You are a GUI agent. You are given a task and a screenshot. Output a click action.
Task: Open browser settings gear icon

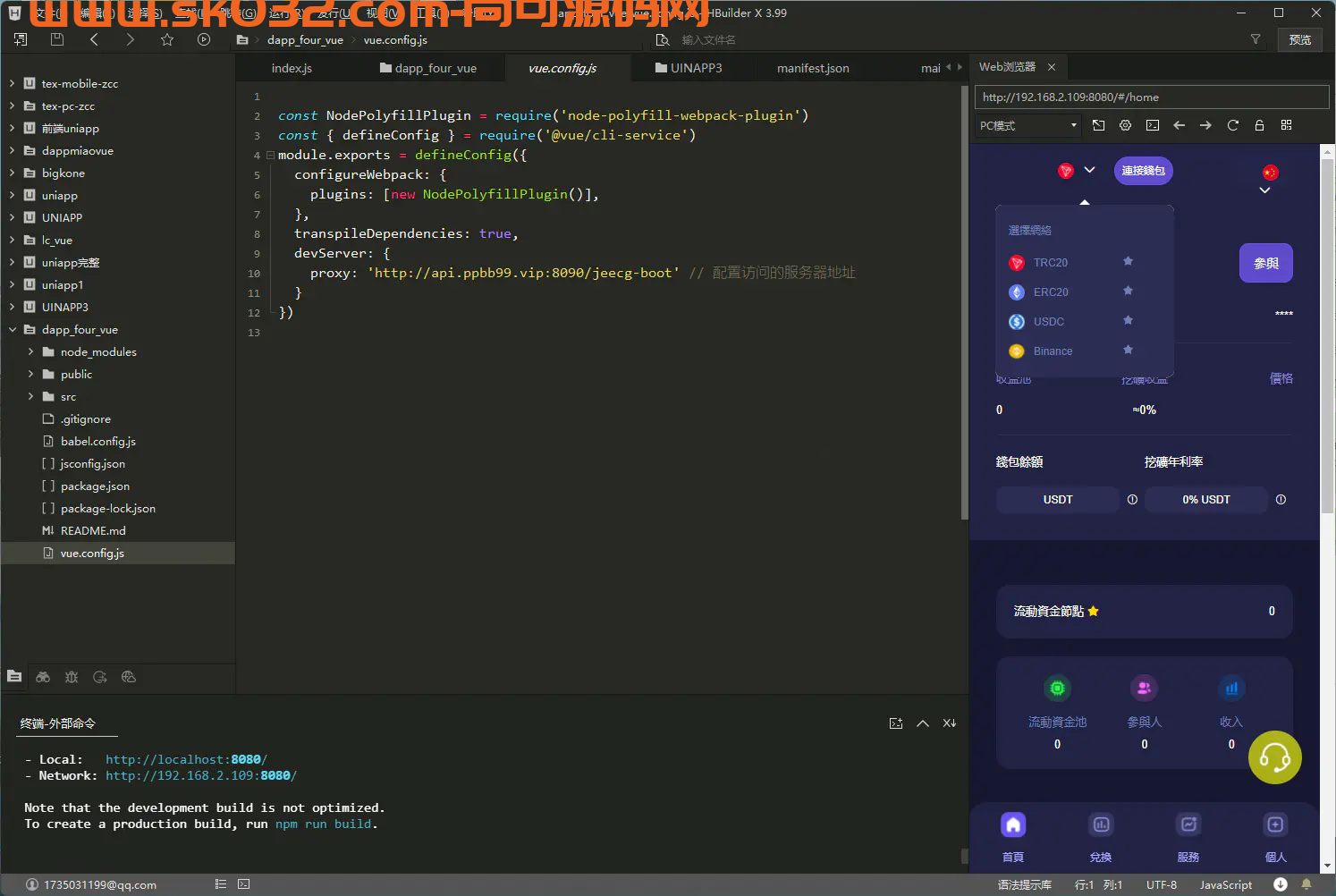click(x=1125, y=125)
